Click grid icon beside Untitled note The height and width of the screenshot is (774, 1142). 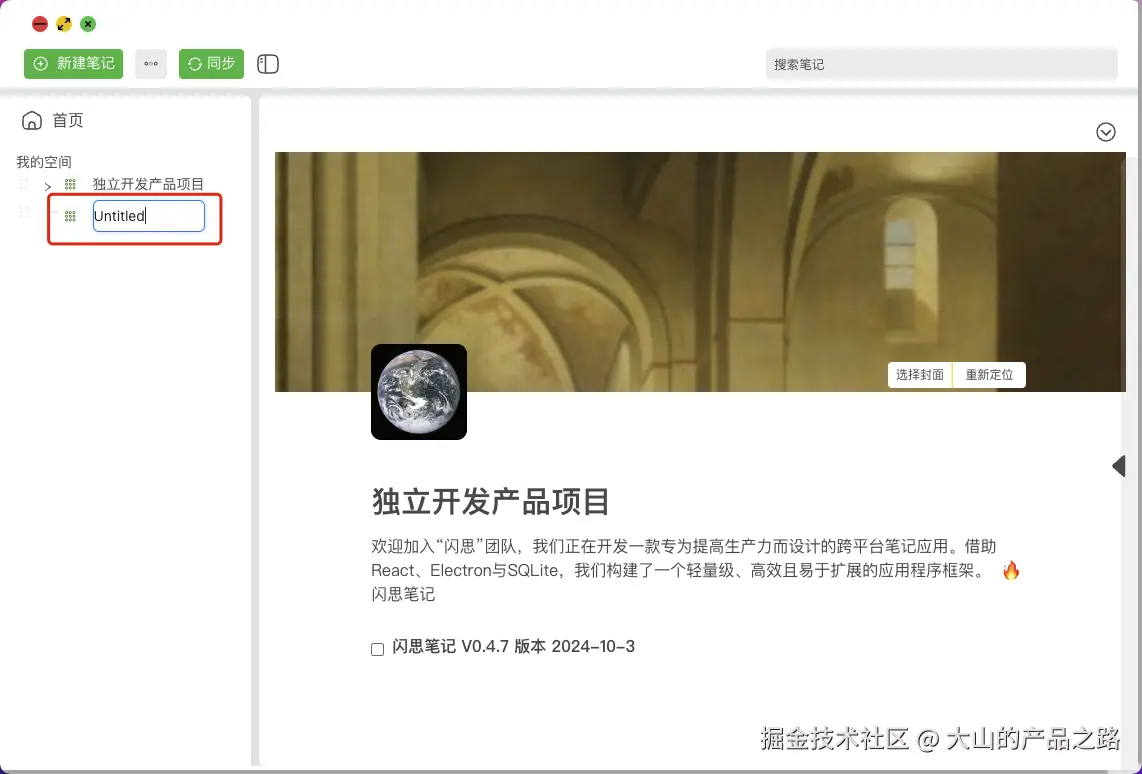[70, 216]
